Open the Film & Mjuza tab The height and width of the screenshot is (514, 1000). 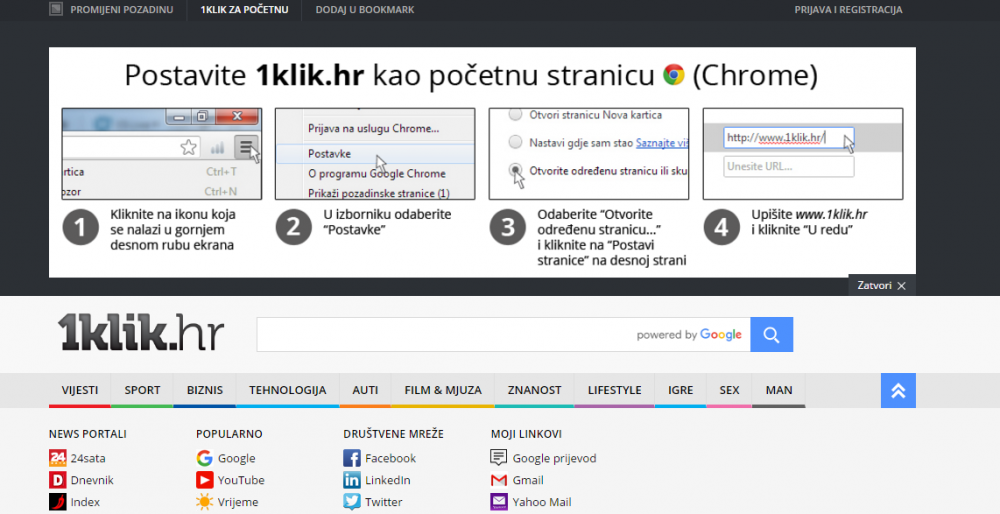(x=443, y=390)
